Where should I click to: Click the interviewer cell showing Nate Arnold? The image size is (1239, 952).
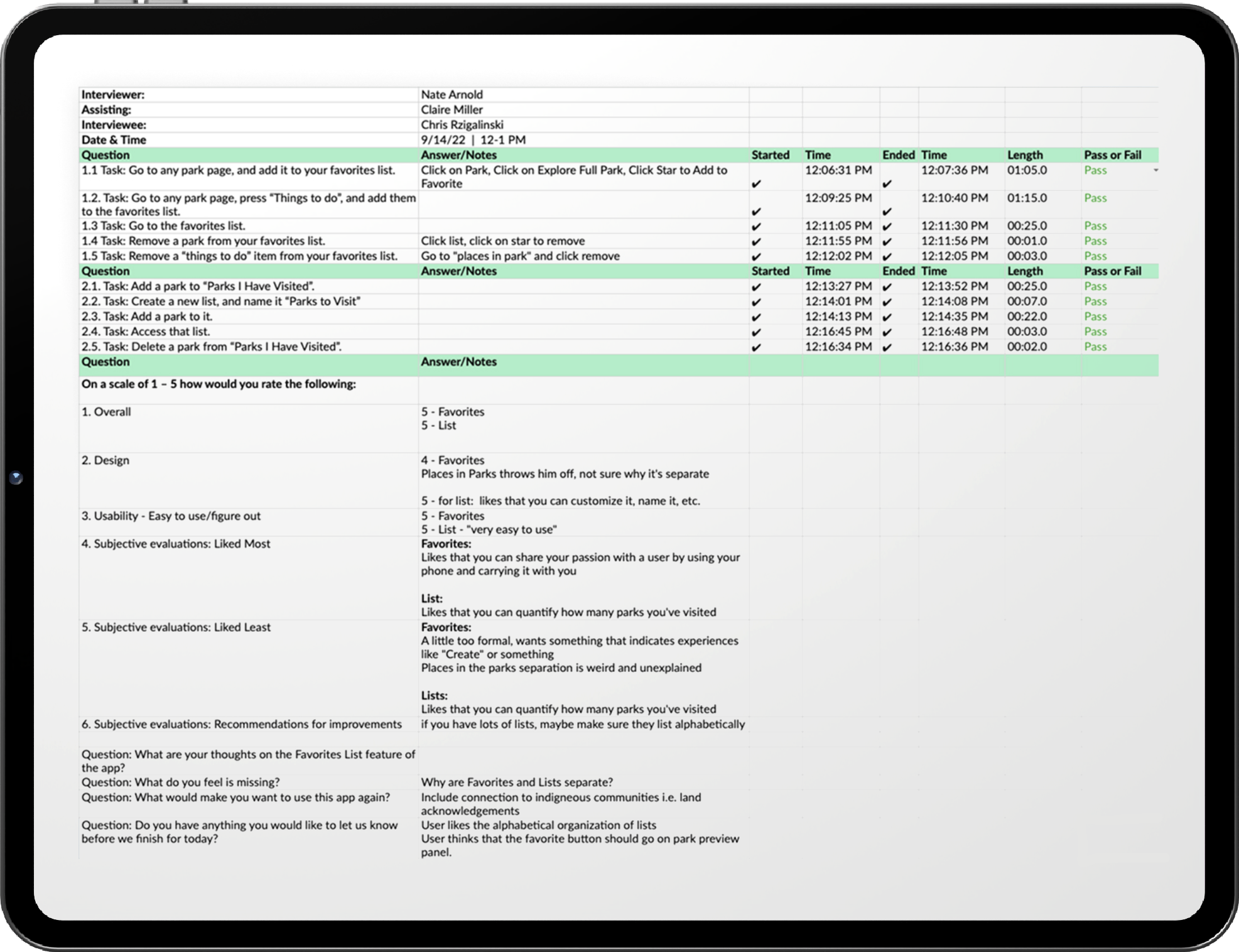point(452,94)
